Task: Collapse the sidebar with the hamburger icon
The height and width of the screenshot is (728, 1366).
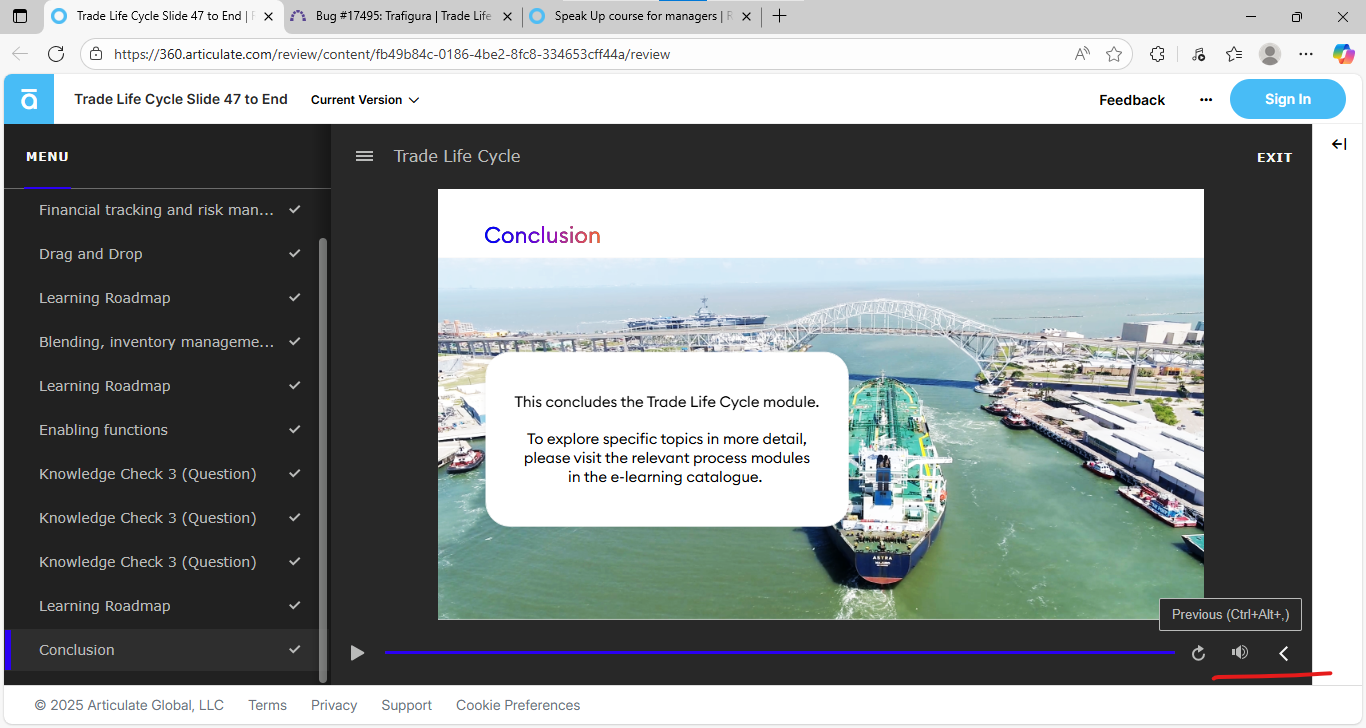Action: pyautogui.click(x=365, y=156)
